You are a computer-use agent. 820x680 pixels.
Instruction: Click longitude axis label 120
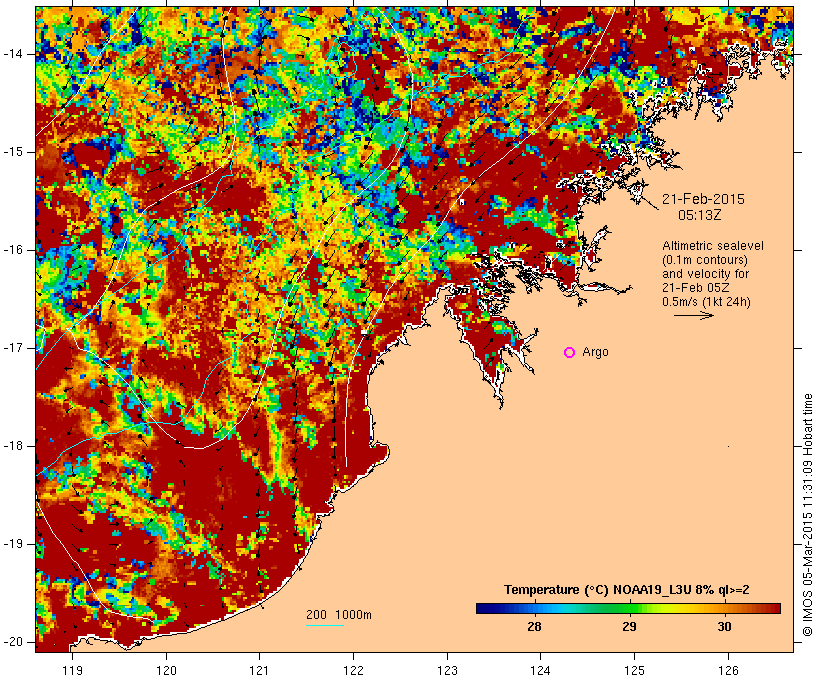[x=166, y=671]
